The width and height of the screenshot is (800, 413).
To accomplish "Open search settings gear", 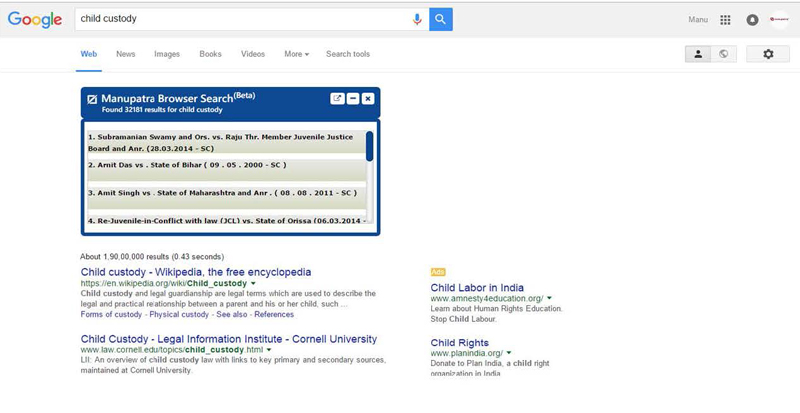I will (x=768, y=54).
